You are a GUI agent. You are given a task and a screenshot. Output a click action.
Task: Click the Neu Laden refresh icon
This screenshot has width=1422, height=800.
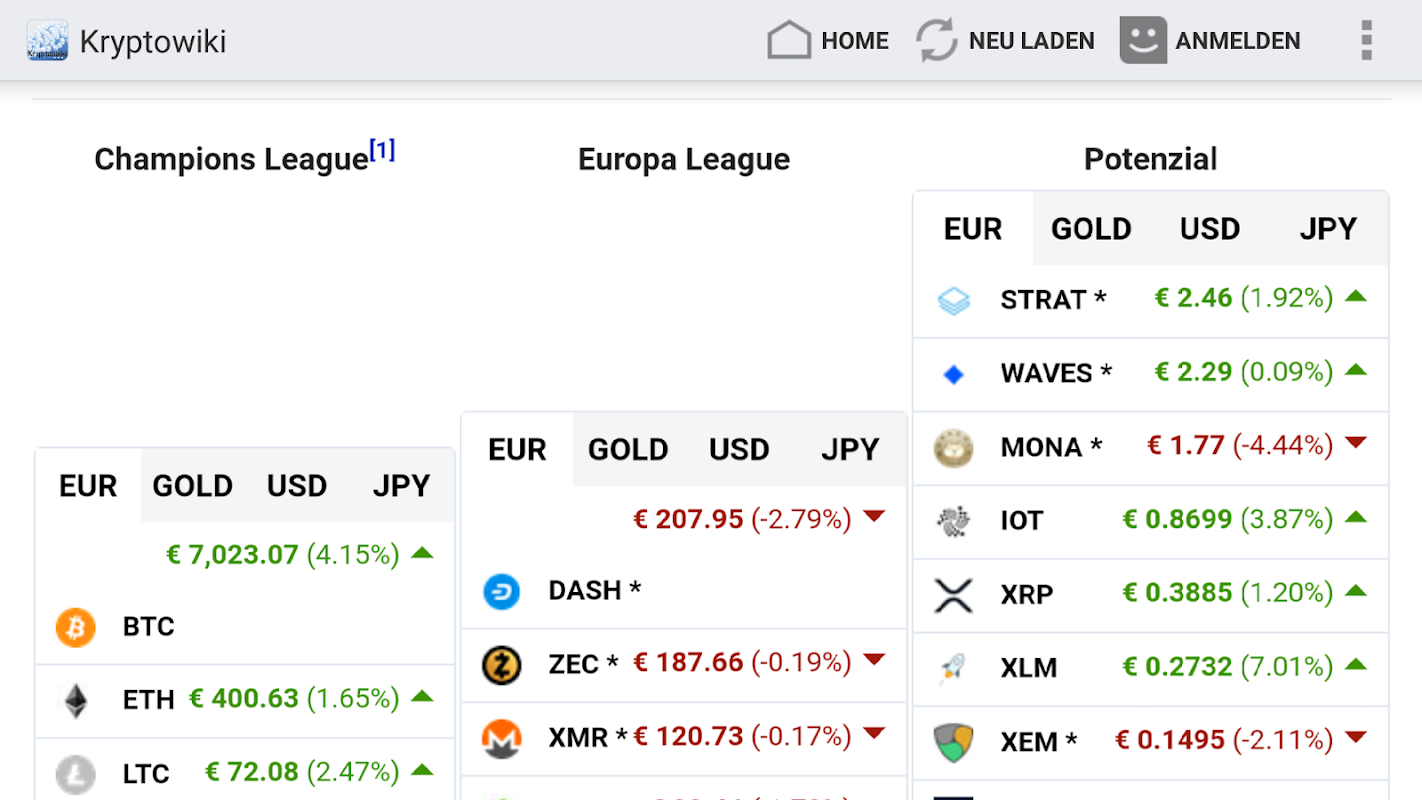[x=937, y=41]
